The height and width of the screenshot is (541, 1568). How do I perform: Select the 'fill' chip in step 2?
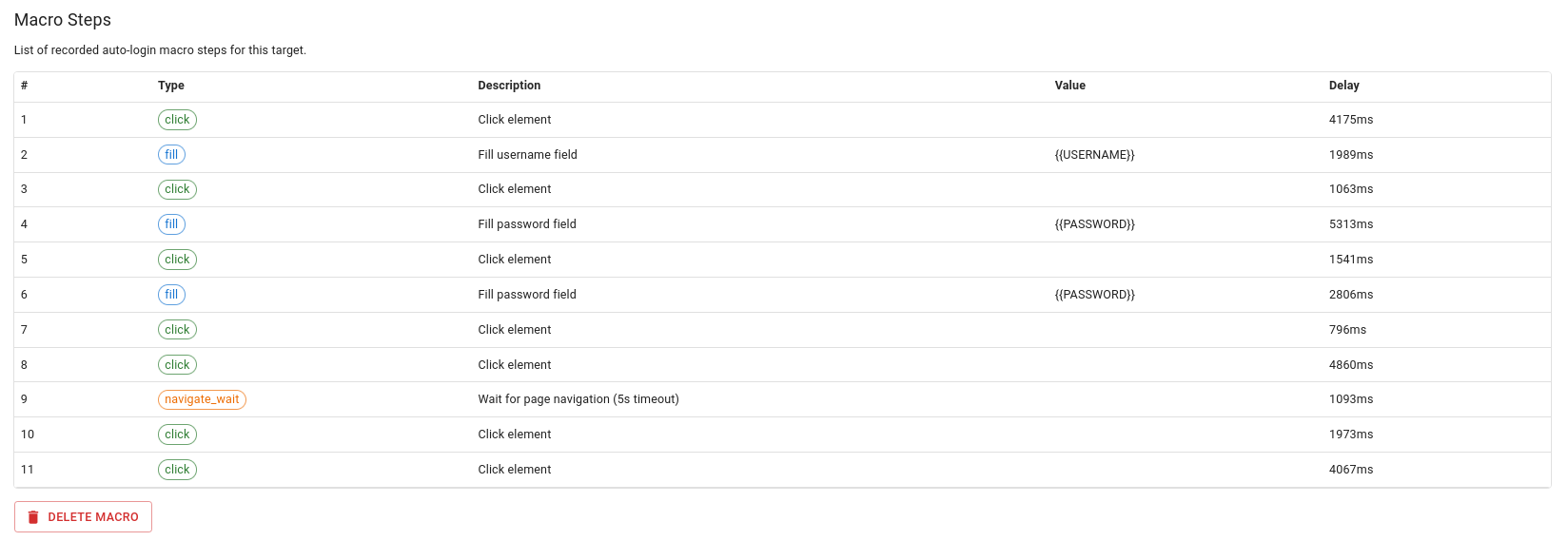[x=171, y=155]
